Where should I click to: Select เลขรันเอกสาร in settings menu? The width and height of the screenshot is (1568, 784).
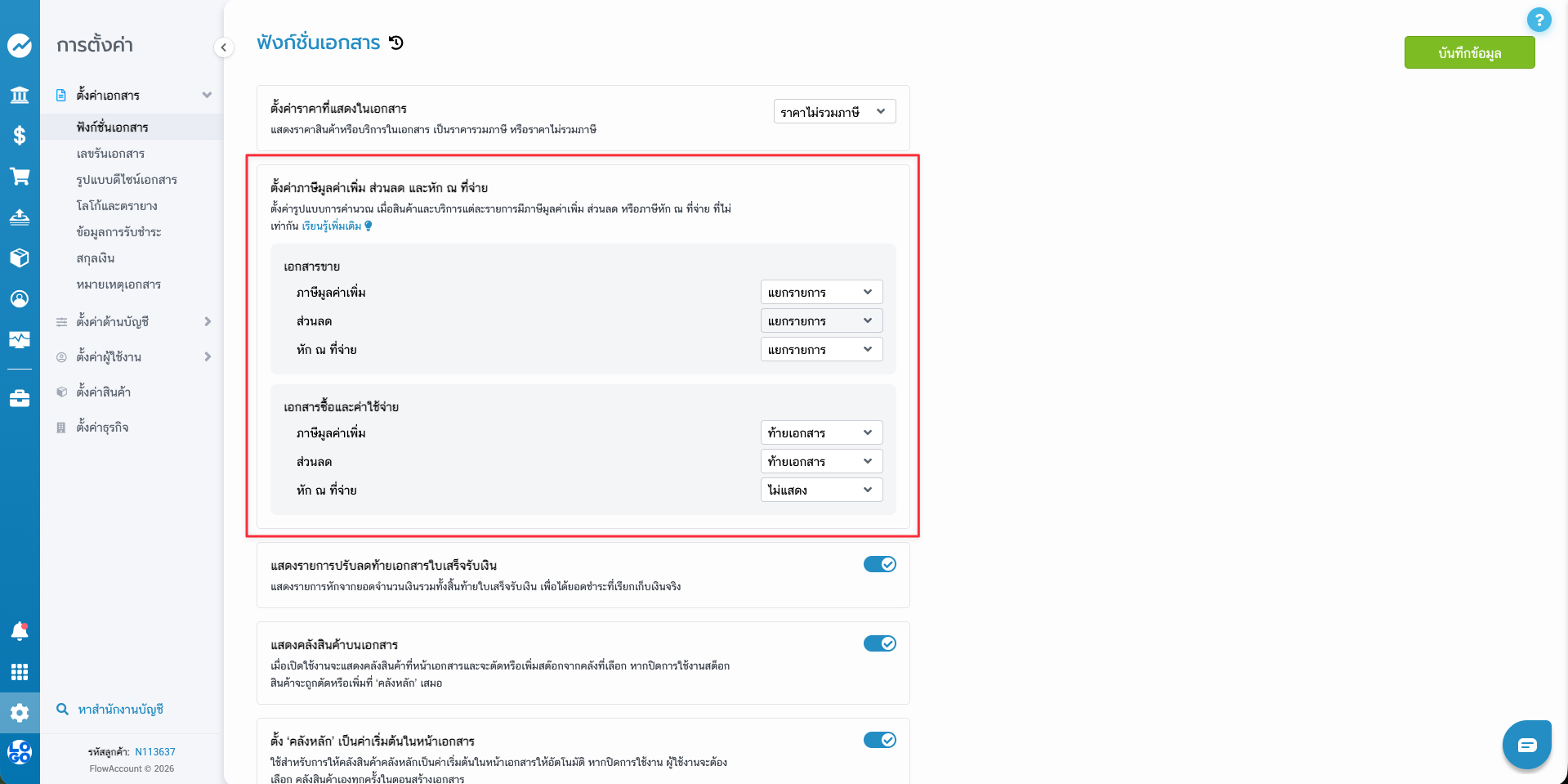tap(110, 154)
